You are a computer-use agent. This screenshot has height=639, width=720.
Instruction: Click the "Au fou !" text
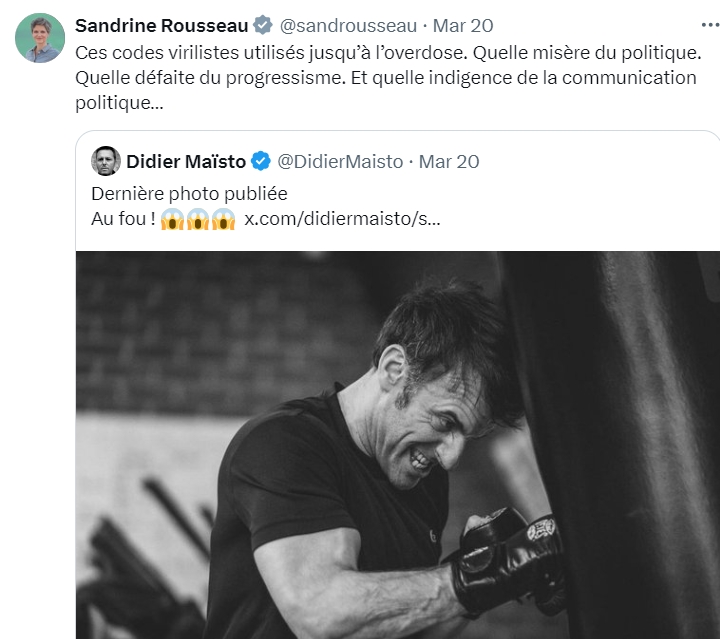122,219
